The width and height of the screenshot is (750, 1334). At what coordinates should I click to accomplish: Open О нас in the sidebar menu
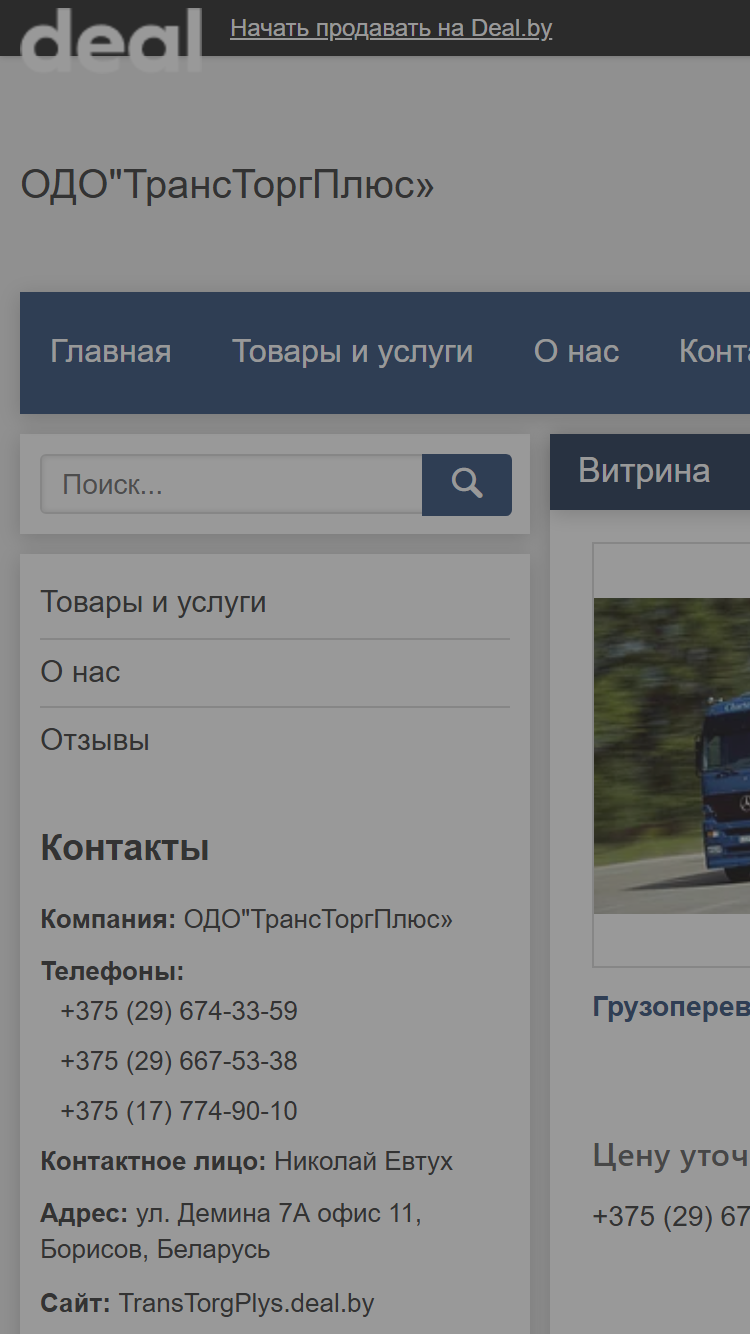[x=80, y=672]
